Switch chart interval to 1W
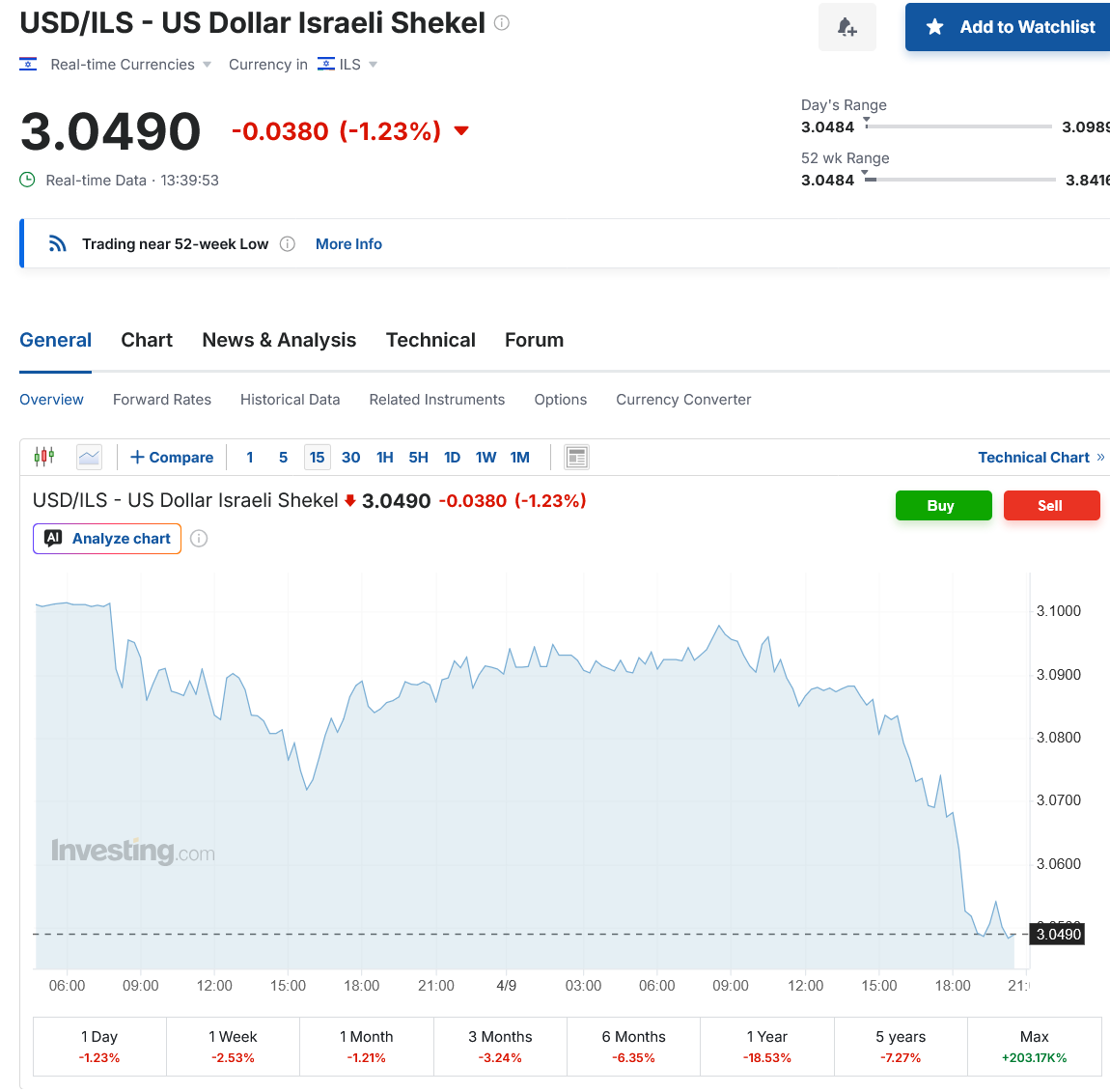Viewport: 1110px width, 1092px height. coord(486,458)
